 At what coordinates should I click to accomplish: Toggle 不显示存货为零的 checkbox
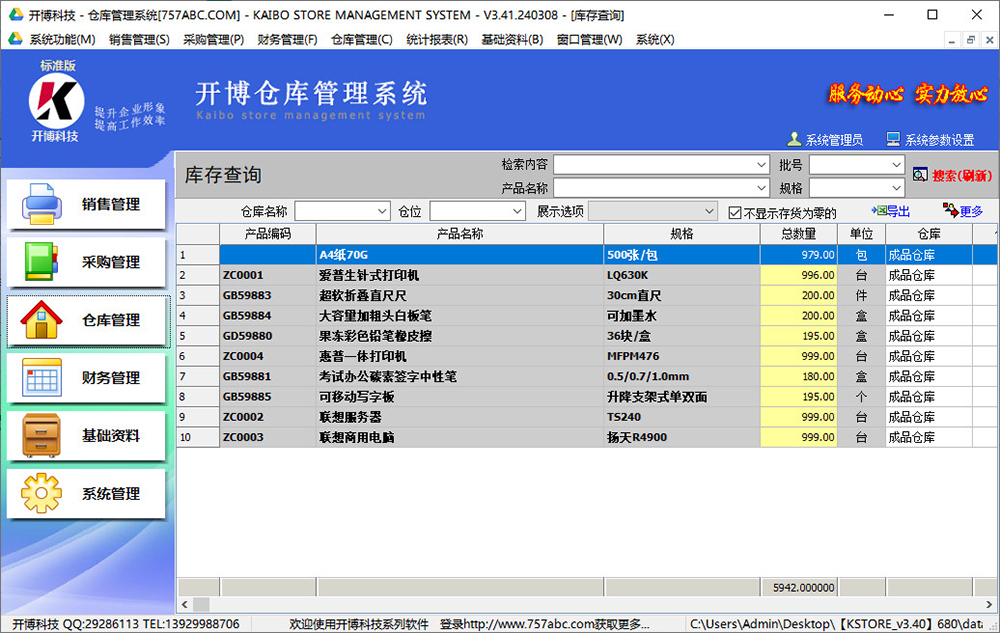735,212
